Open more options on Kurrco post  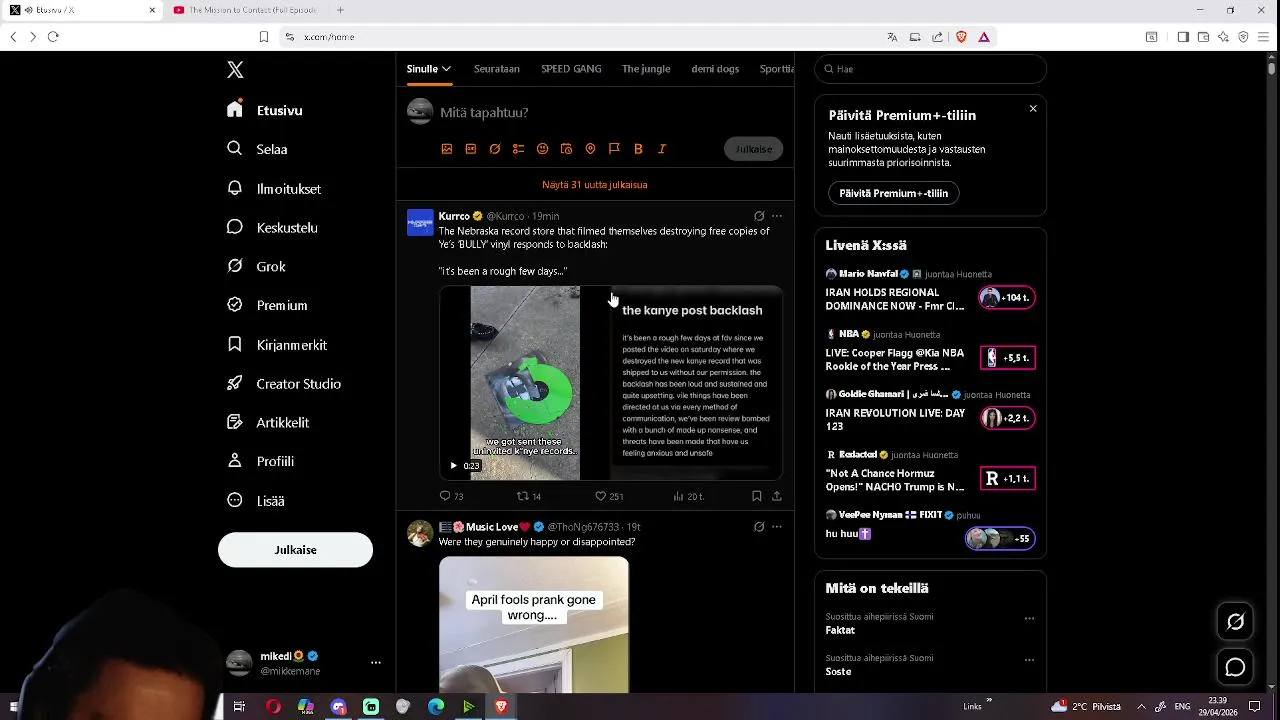(777, 216)
